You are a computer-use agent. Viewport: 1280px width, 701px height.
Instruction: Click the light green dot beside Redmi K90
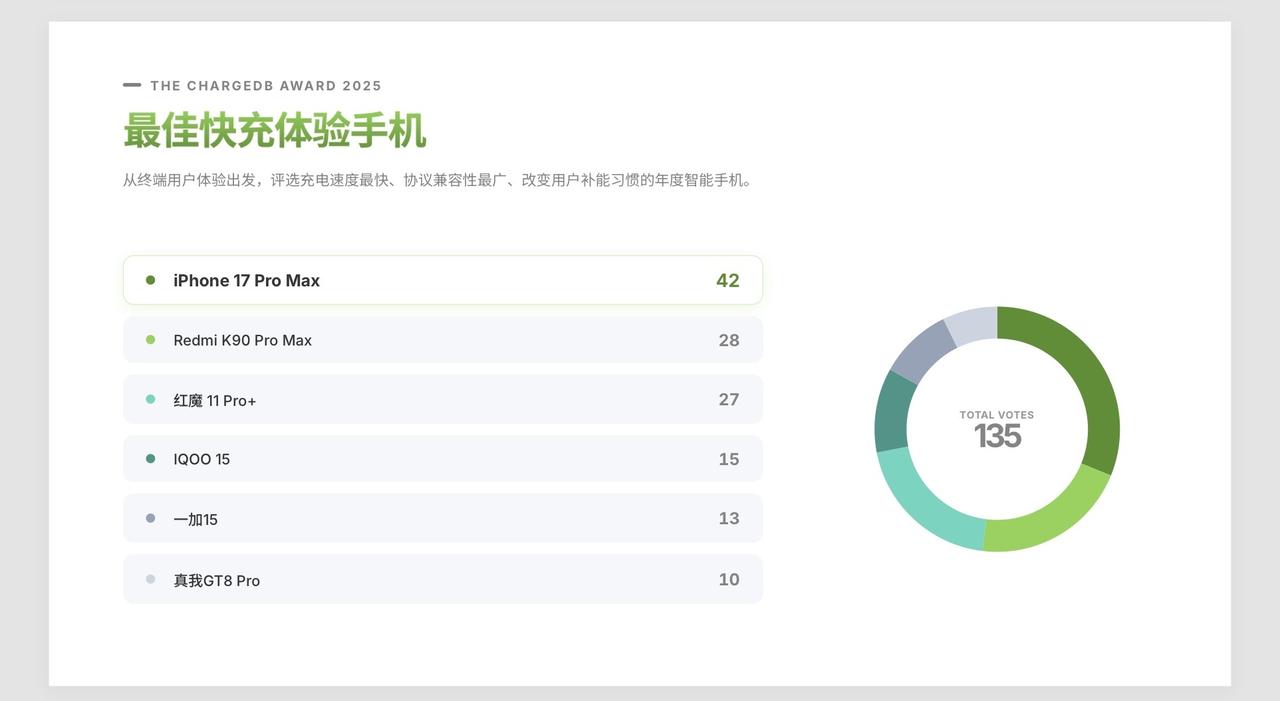[151, 340]
